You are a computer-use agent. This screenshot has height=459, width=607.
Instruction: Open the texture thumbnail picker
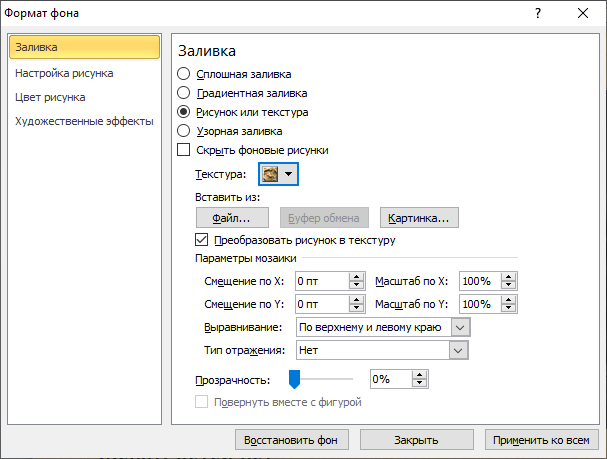tap(278, 174)
